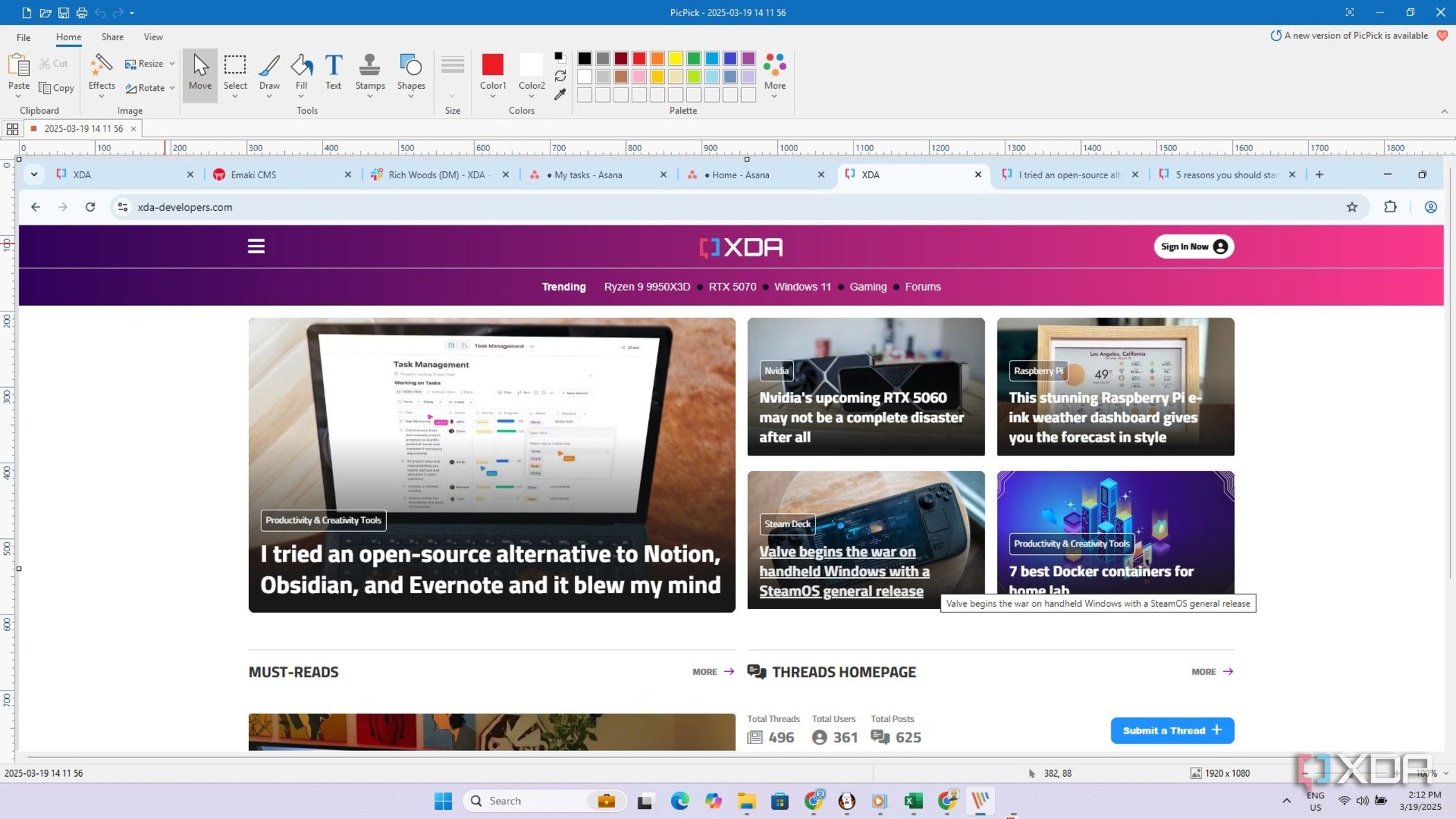Open the thumbnail grid view icon
1456x819 pixels.
click(12, 129)
